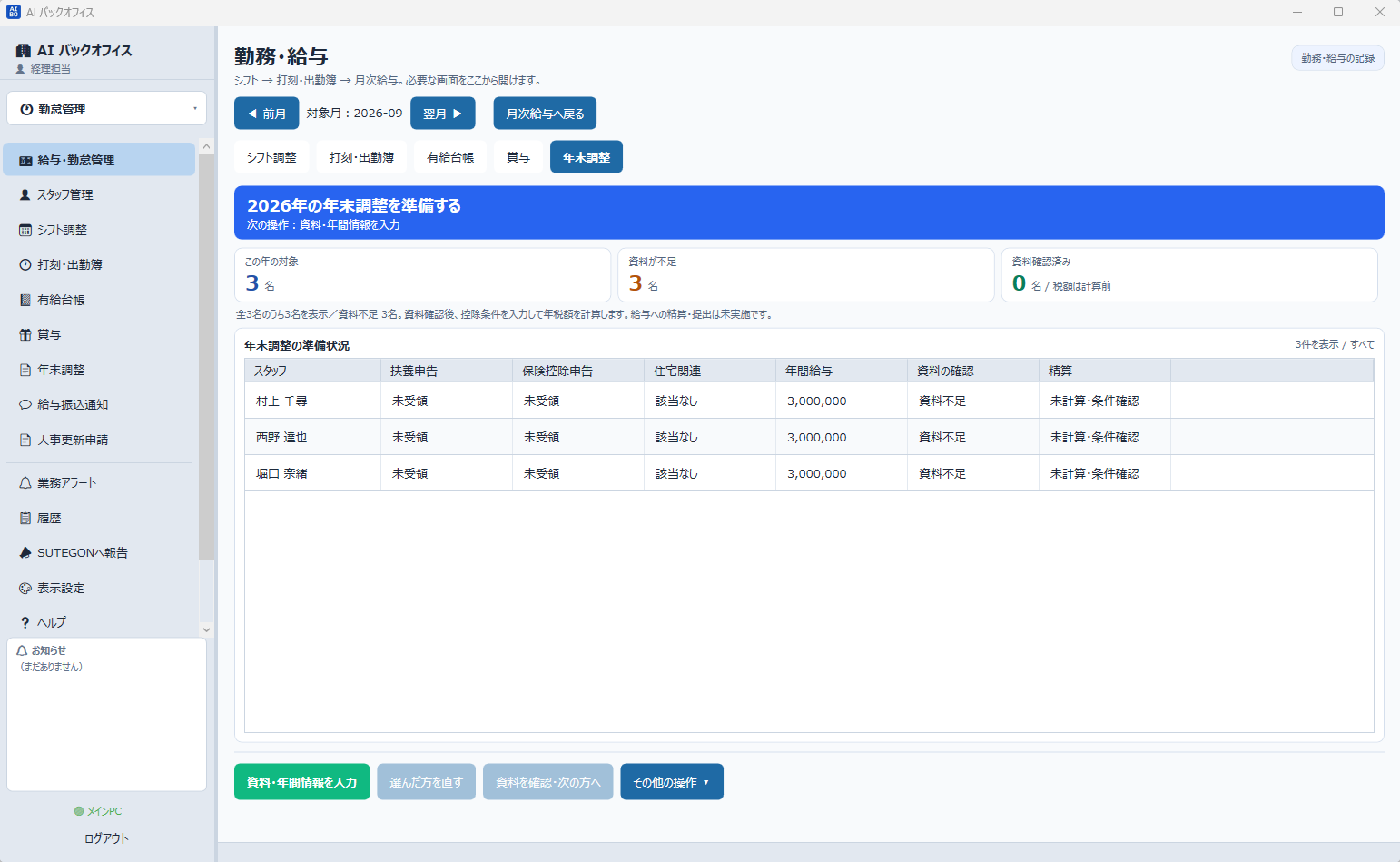Select the active 年末調整 tab
The height and width of the screenshot is (862, 1400).
coord(587,157)
